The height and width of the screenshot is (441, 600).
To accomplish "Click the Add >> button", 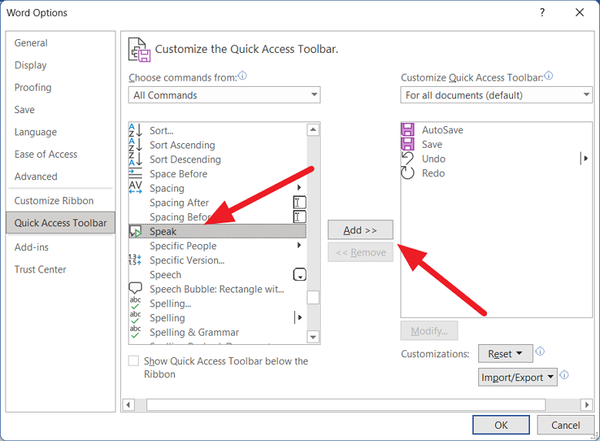I will pos(360,230).
